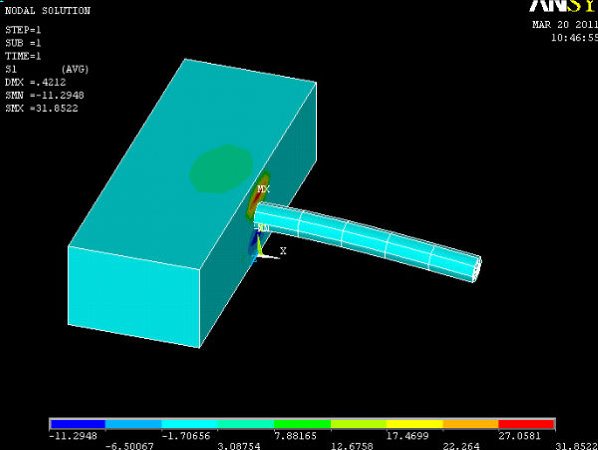Image resolution: width=598 pixels, height=450 pixels.
Task: Click the DMX =.4212 label
Action: click(x=35, y=82)
